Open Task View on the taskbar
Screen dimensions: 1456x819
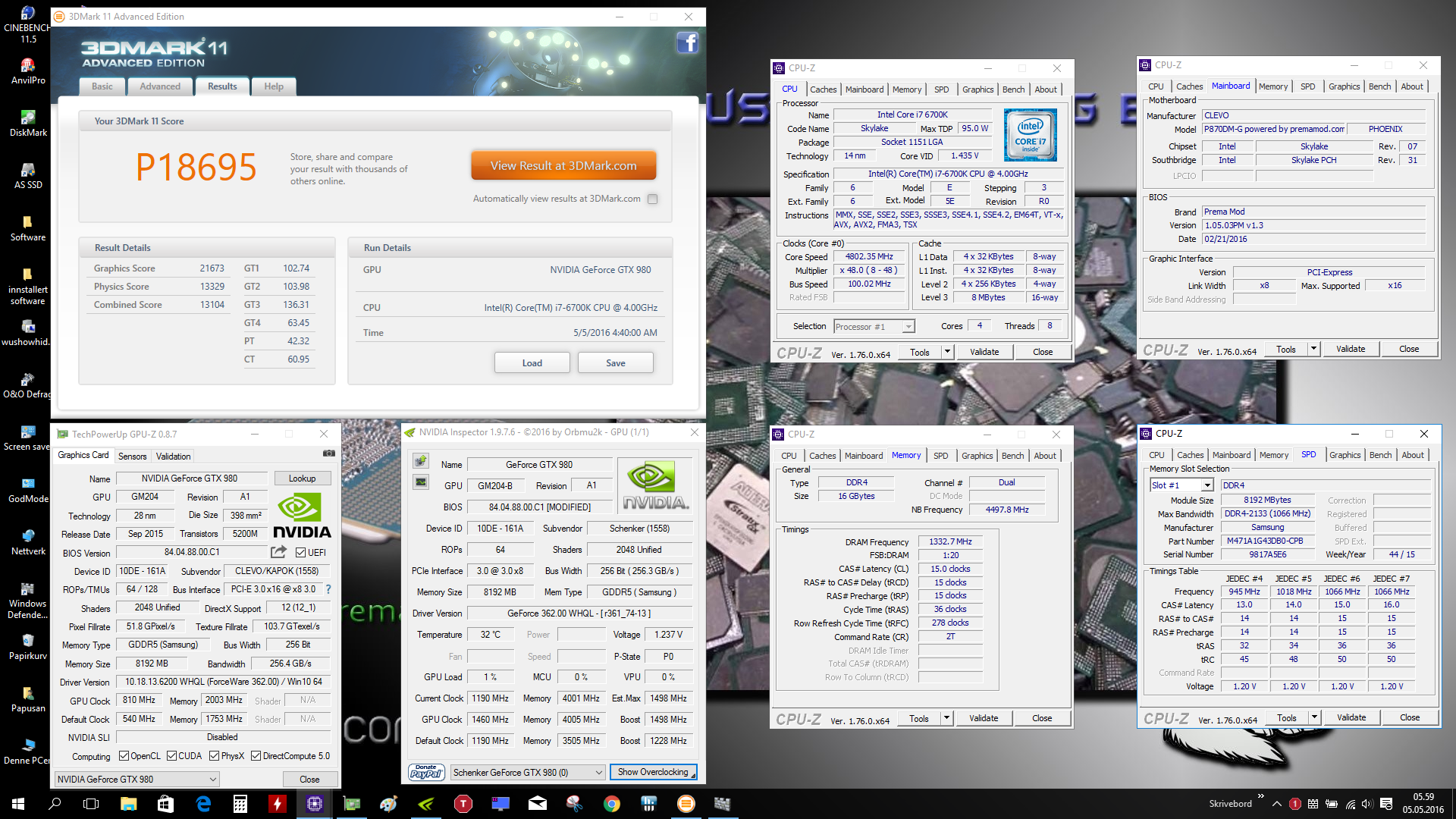tap(91, 804)
